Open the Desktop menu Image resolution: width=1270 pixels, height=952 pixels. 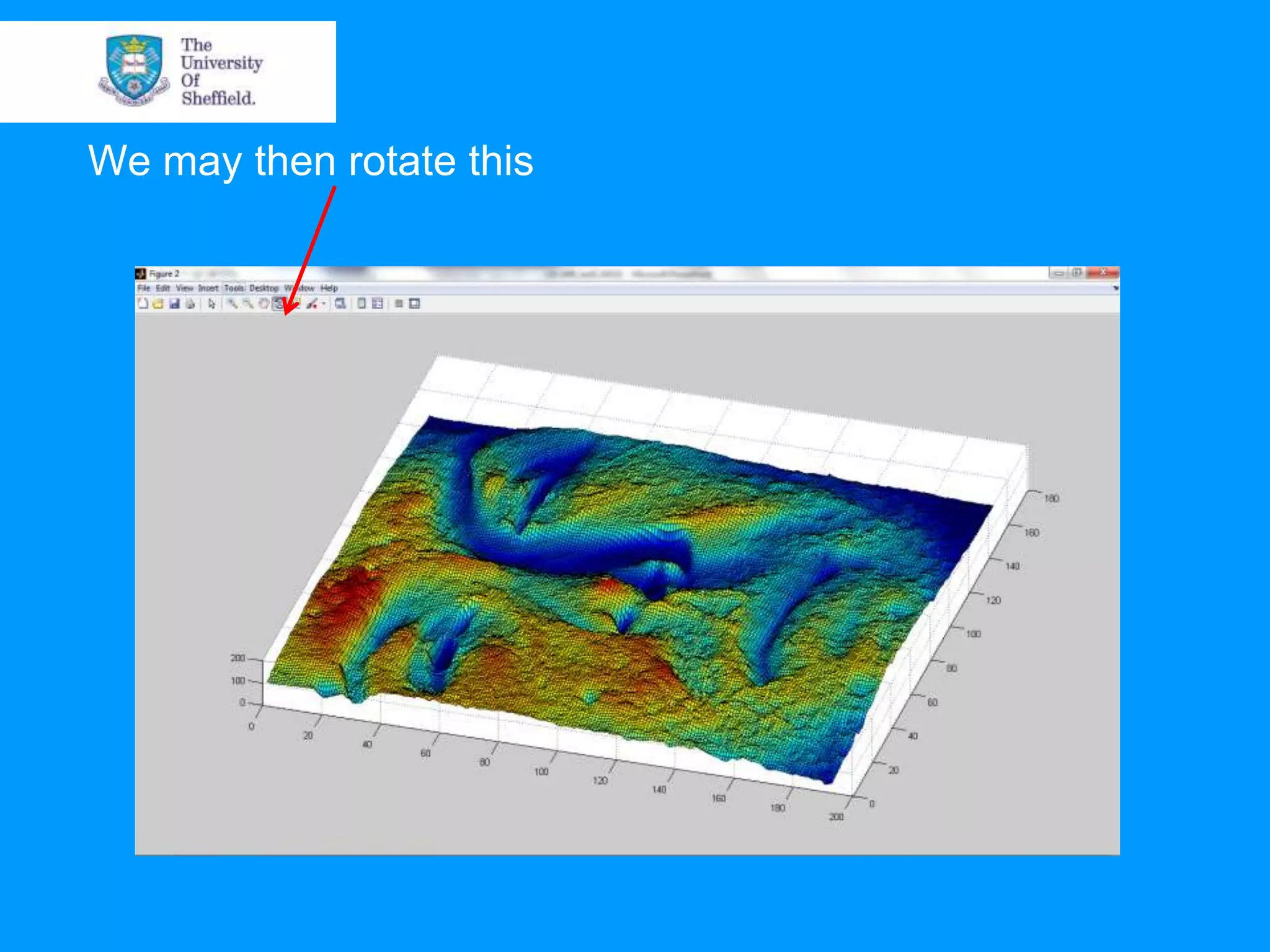[x=264, y=288]
